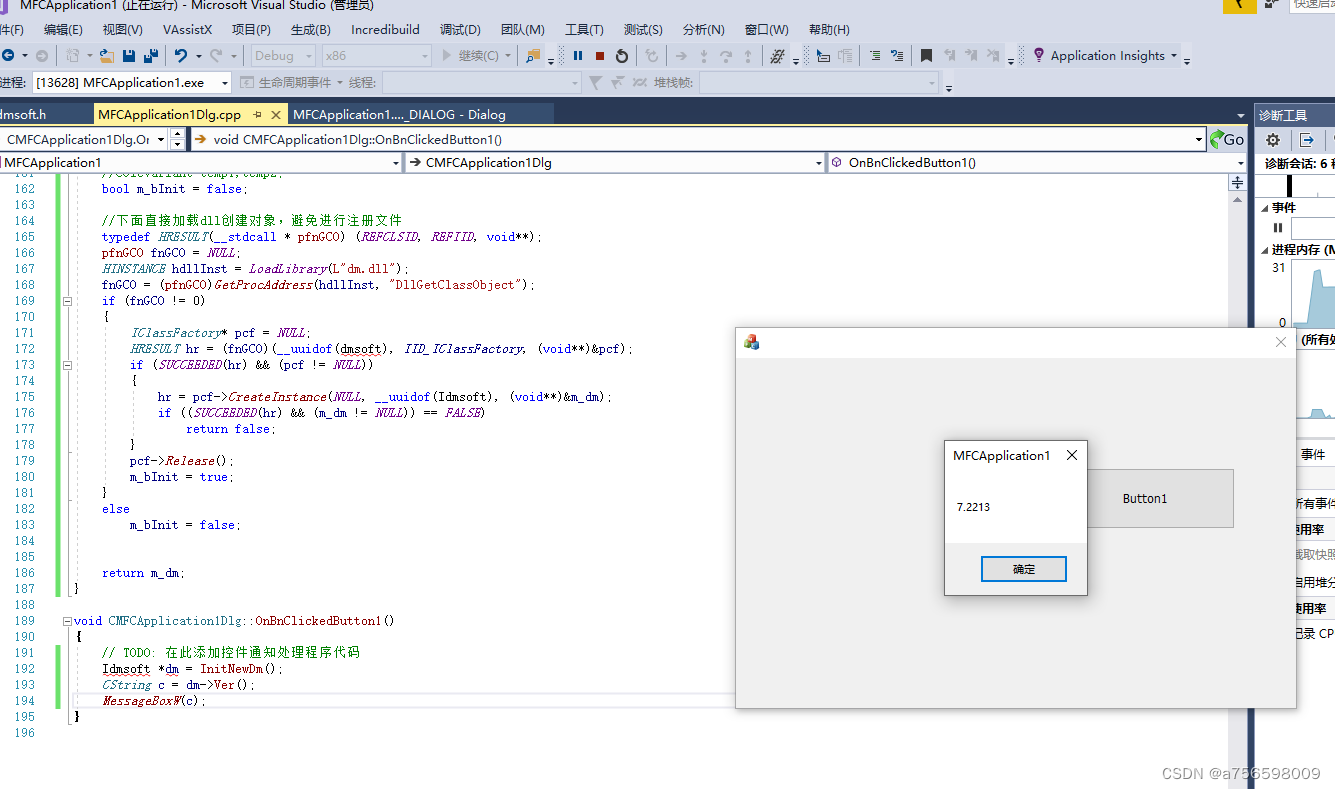
Task: Click the undo icon
Action: 180,56
